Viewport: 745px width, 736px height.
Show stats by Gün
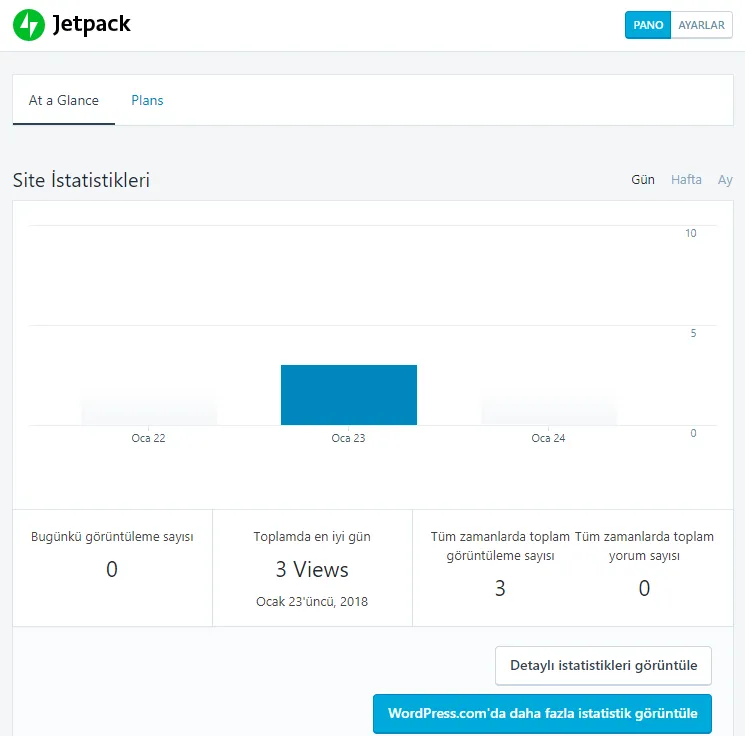(643, 180)
